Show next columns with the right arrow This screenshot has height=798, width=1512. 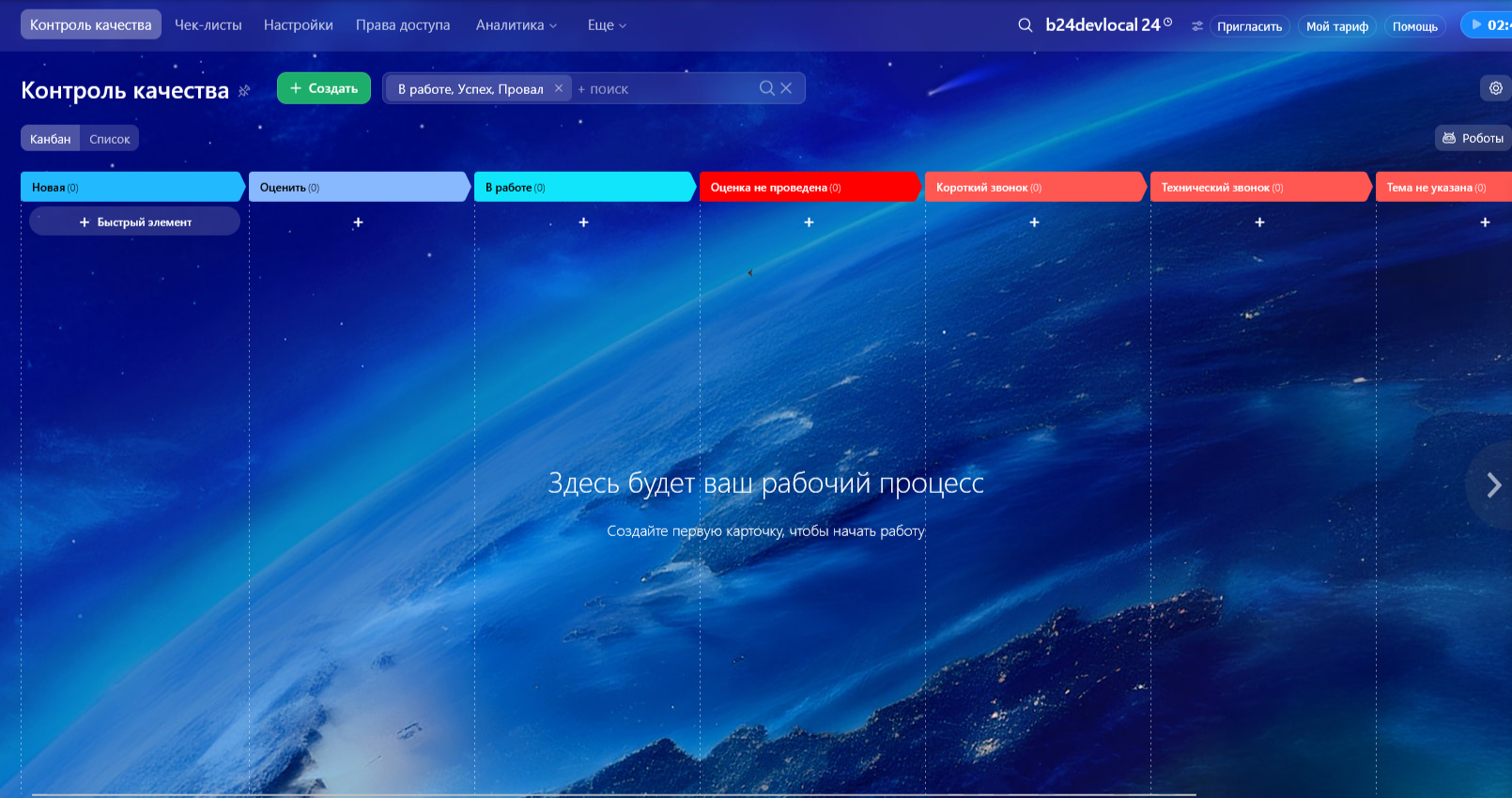(x=1493, y=484)
